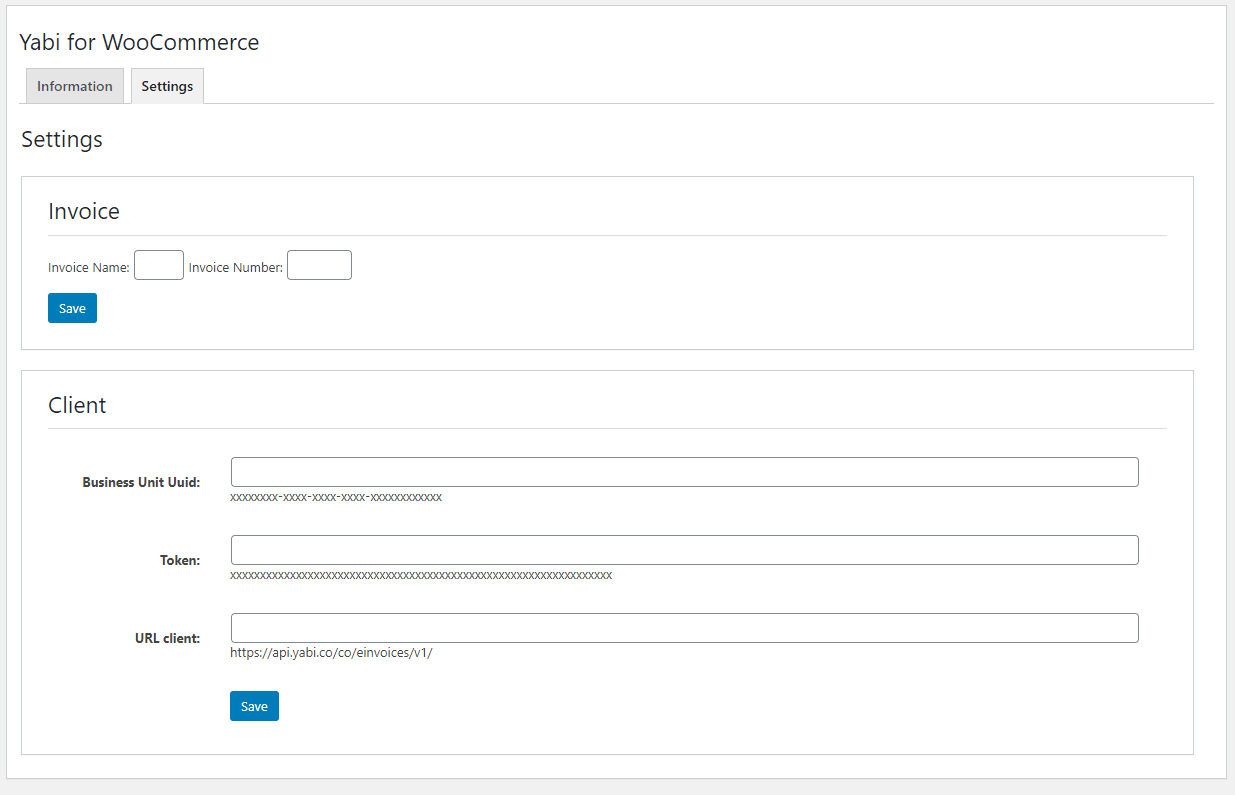1235x795 pixels.
Task: Click the xxxxxxxx-xxxx-xxxx-xxxx UUID hint text
Action: tap(336, 497)
